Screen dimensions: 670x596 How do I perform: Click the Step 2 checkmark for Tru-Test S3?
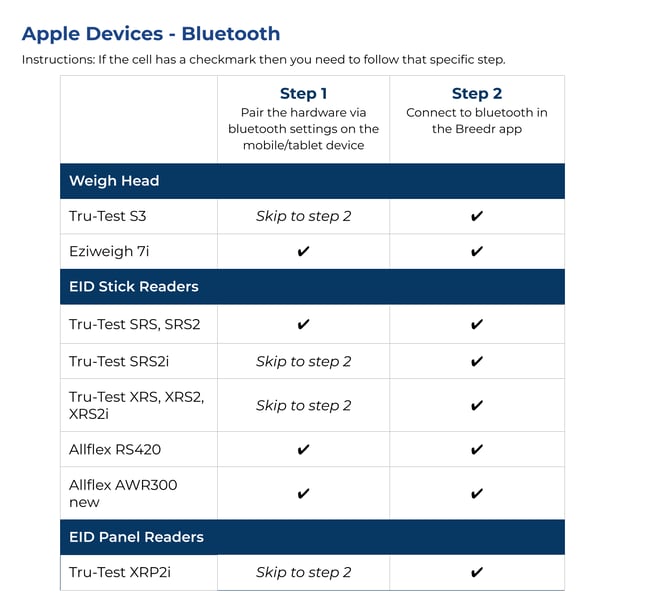click(x=477, y=216)
